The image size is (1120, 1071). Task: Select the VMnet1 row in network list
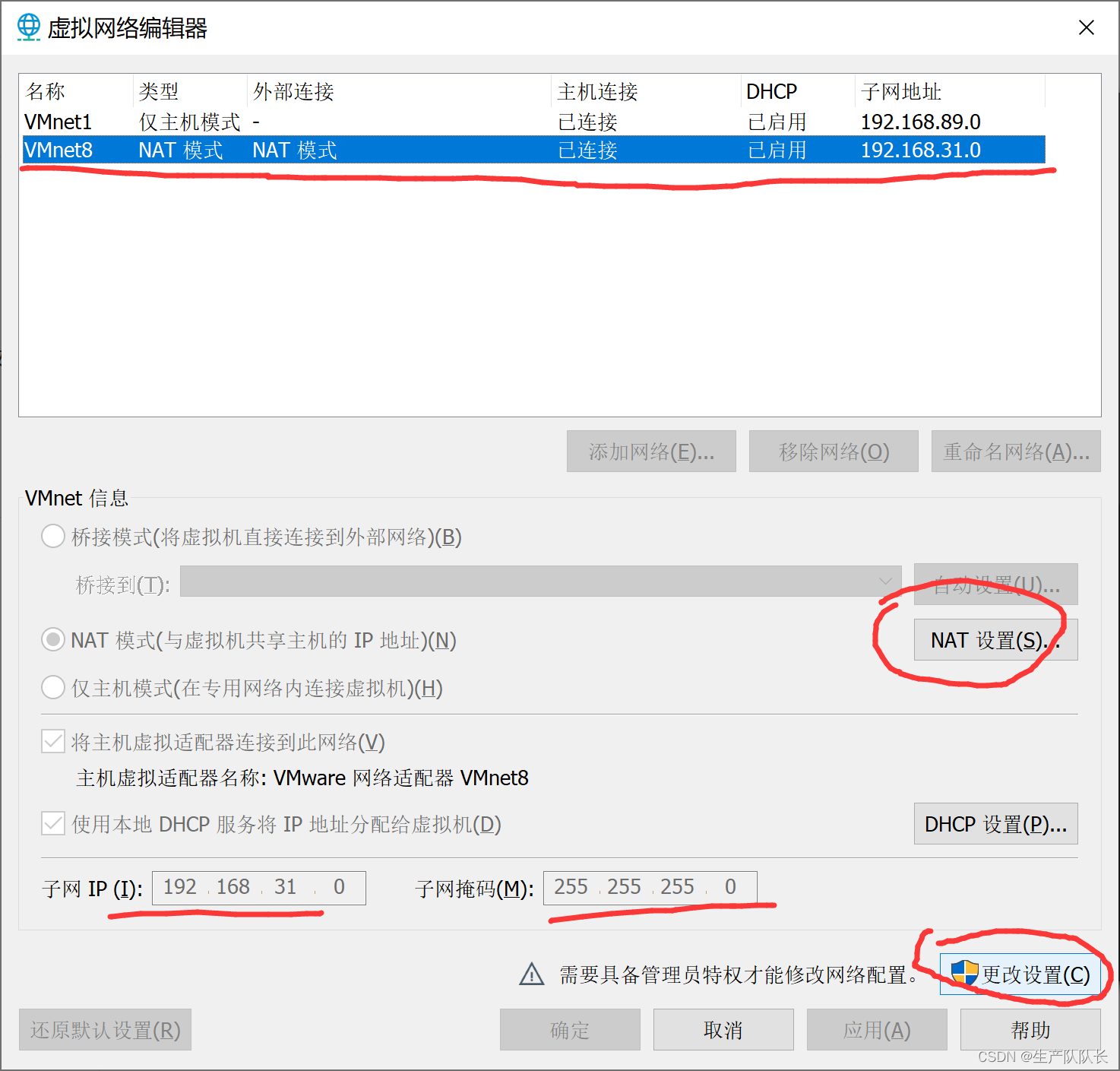coord(533,122)
